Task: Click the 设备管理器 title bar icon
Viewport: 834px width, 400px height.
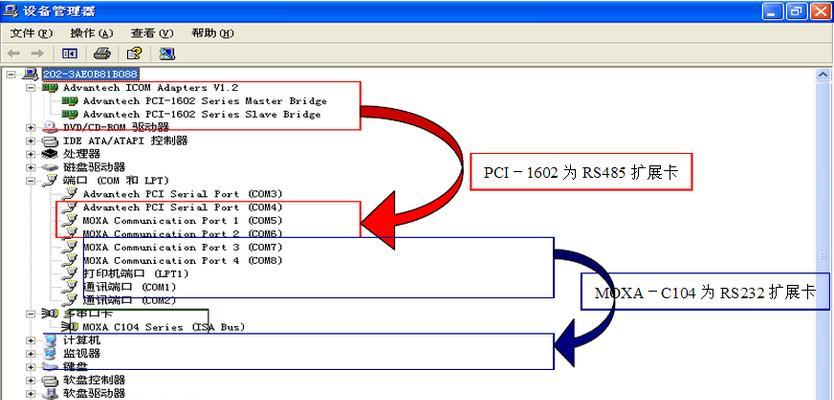Action: pos(11,10)
